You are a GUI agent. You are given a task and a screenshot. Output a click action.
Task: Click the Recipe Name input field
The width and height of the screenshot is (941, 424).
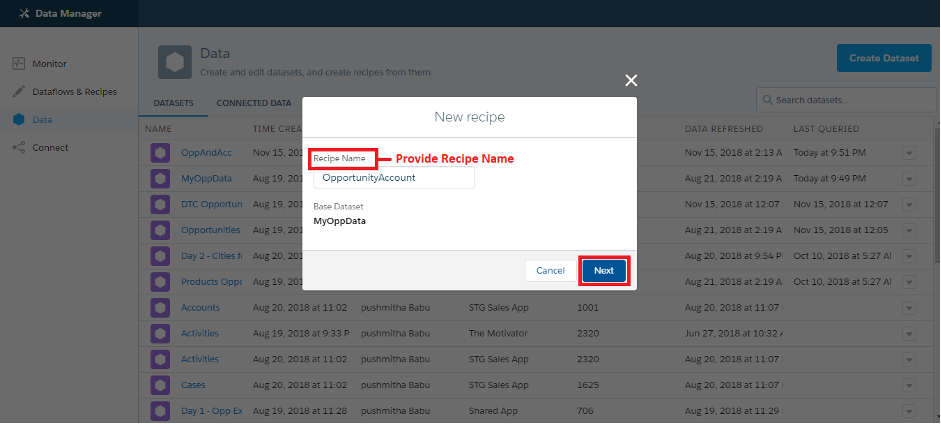click(x=394, y=178)
